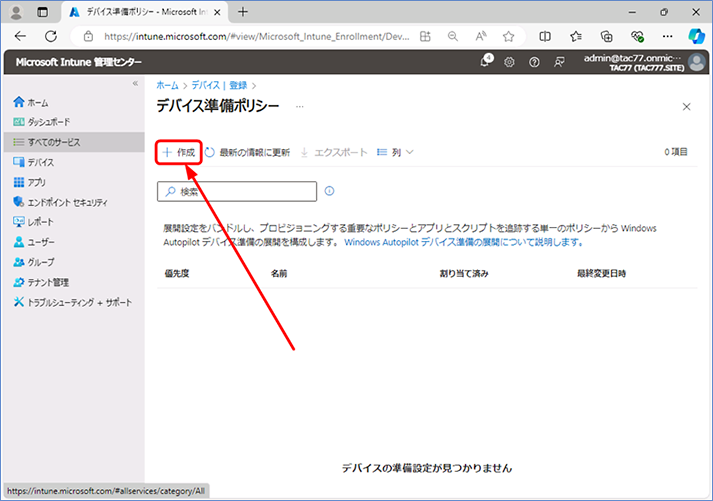Open browser Settings and more menu
713x501 pixels.
click(667, 36)
